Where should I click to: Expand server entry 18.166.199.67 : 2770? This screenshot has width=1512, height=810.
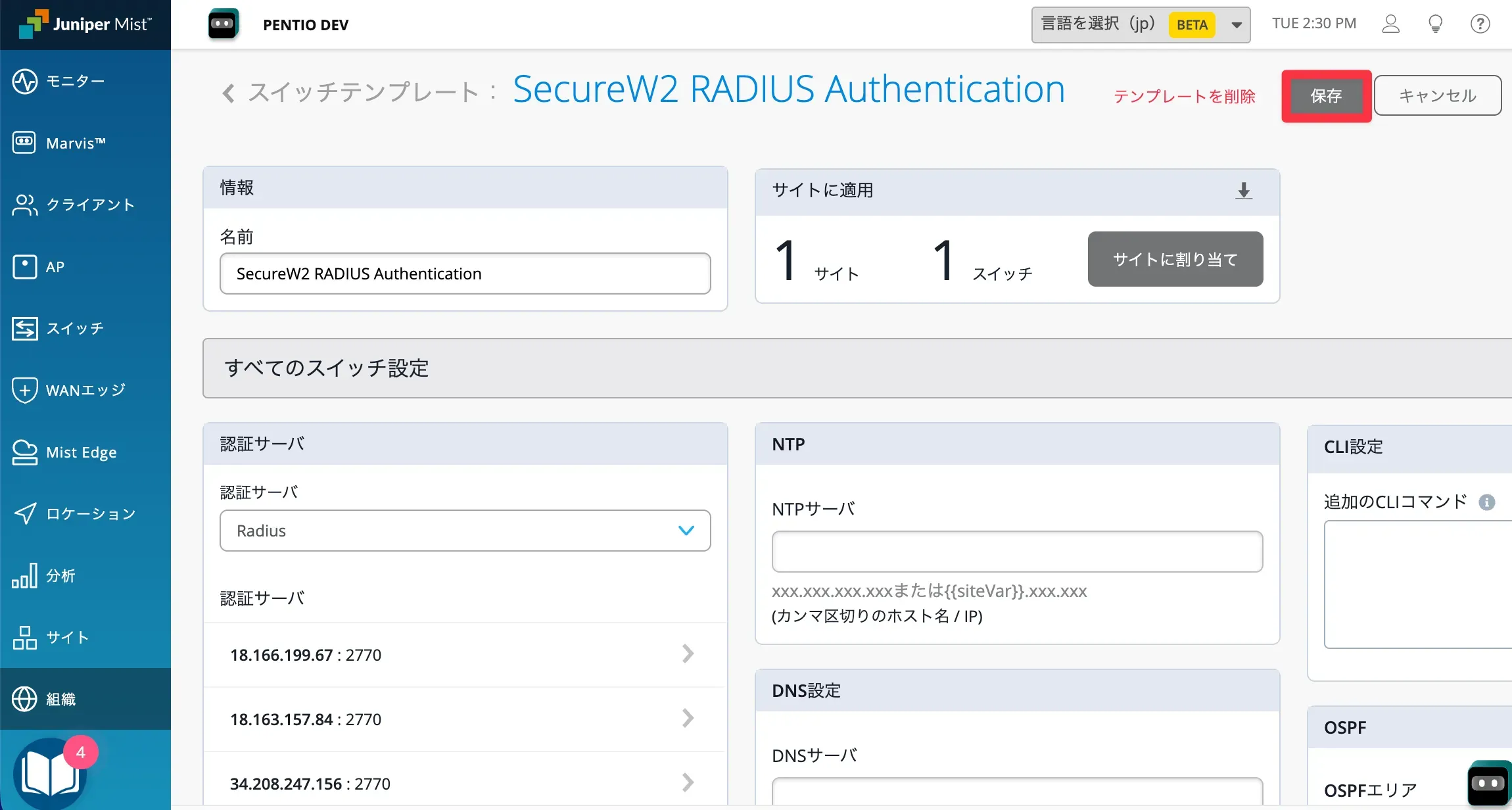click(x=465, y=655)
